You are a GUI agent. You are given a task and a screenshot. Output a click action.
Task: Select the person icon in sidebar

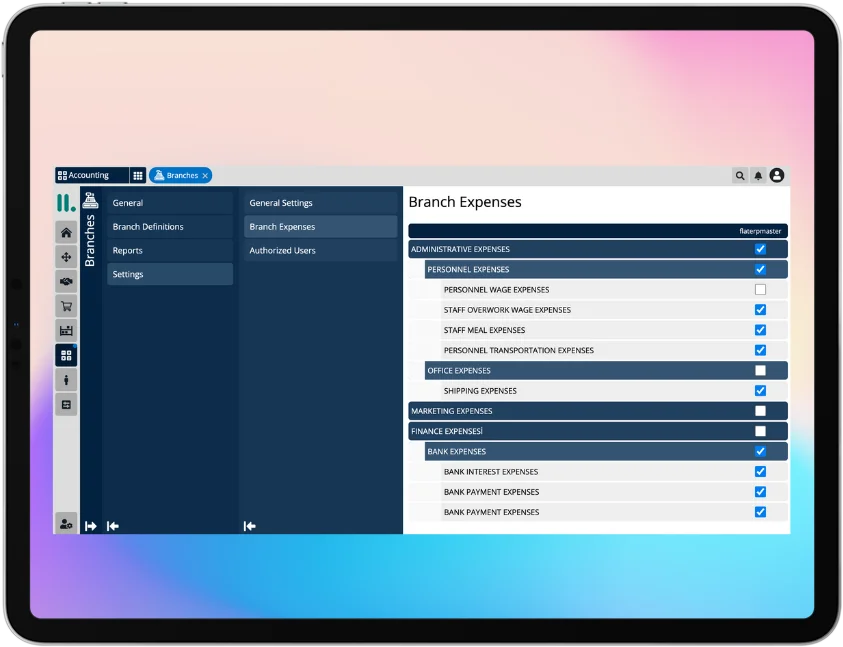66,380
